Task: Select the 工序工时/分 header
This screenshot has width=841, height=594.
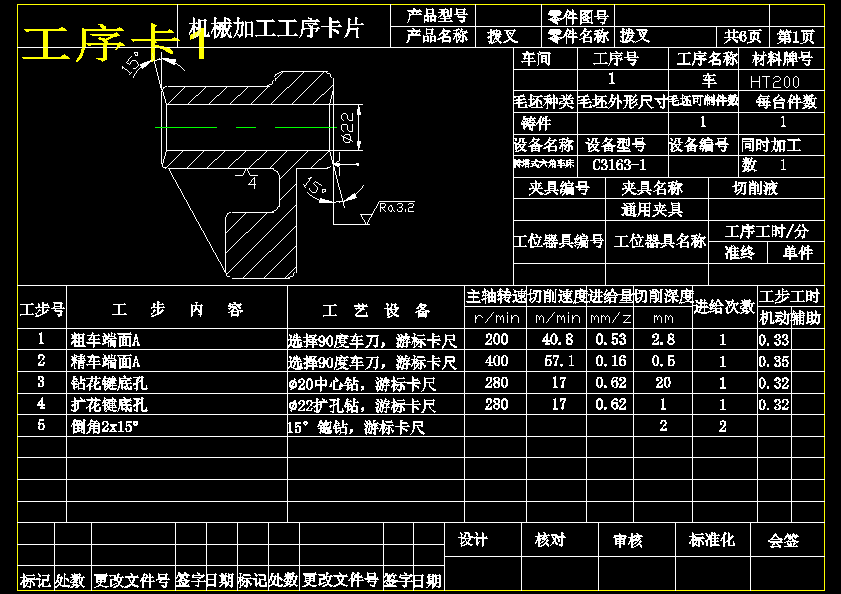Action: [x=766, y=231]
